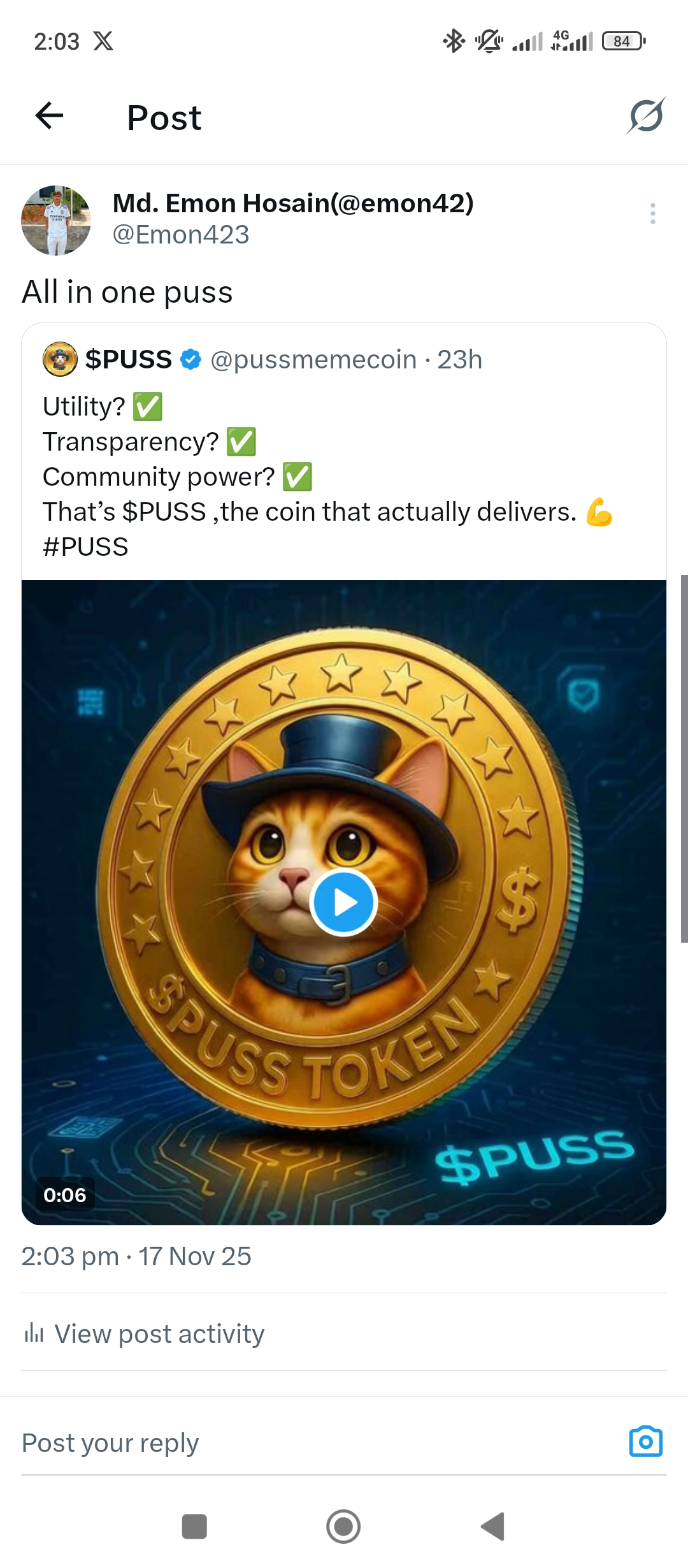Tap the $PUSS account avatar
Viewport: 688px width, 1568px height.
pyautogui.click(x=60, y=359)
